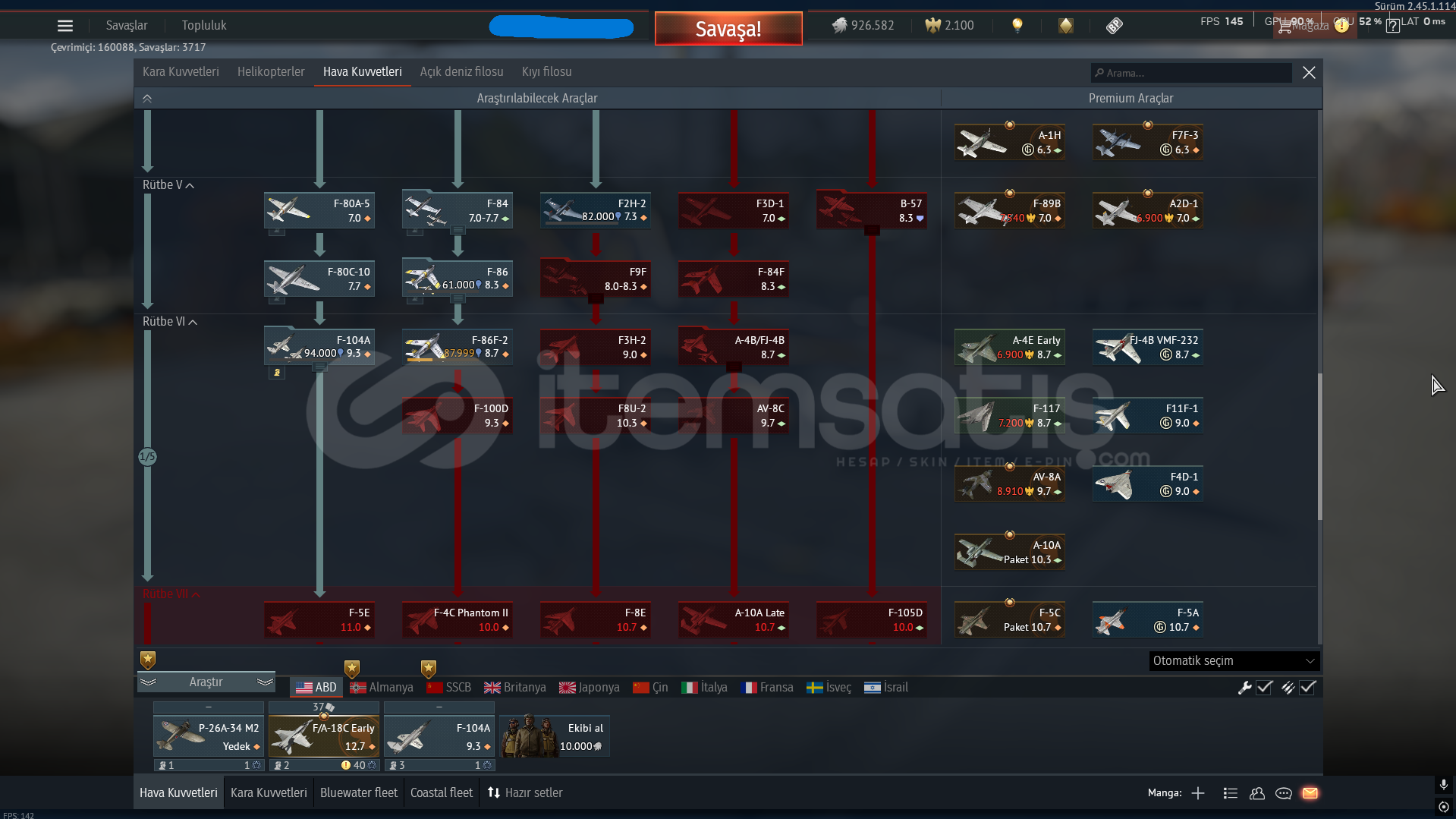Open the Savaşlar menu
The width and height of the screenshot is (1456, 819).
coord(127,26)
